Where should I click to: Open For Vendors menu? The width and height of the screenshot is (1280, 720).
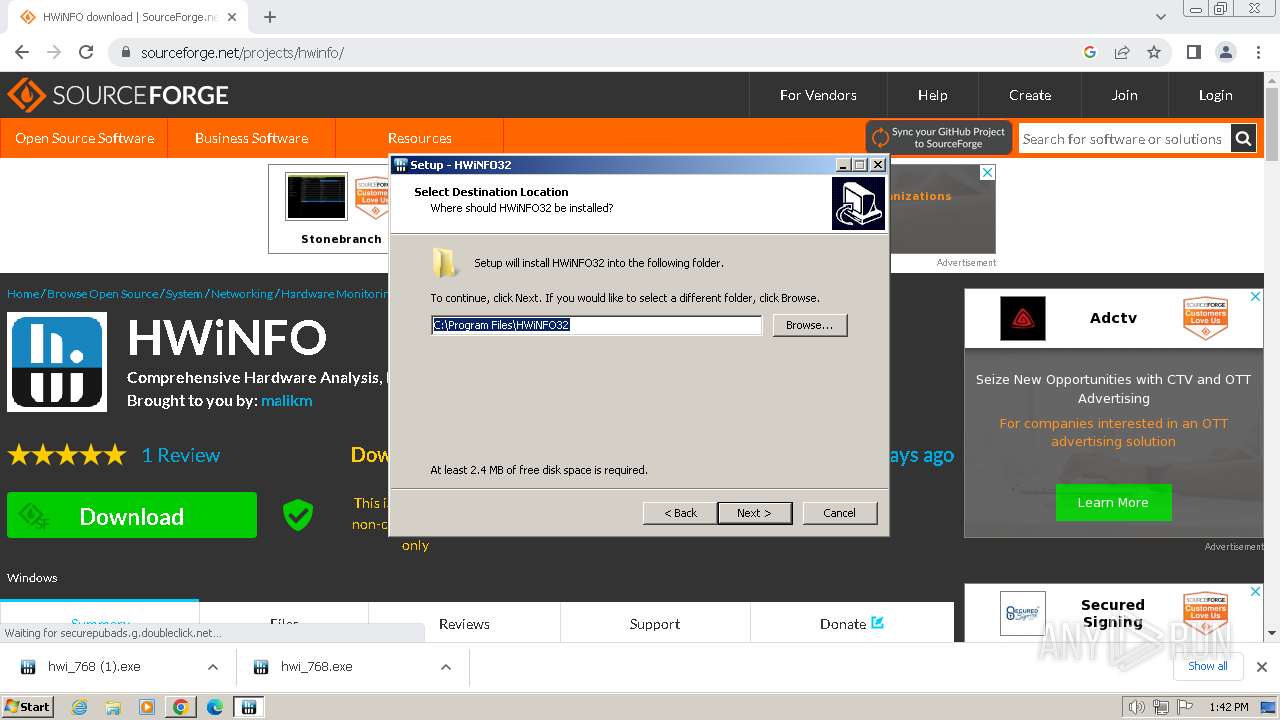point(818,95)
